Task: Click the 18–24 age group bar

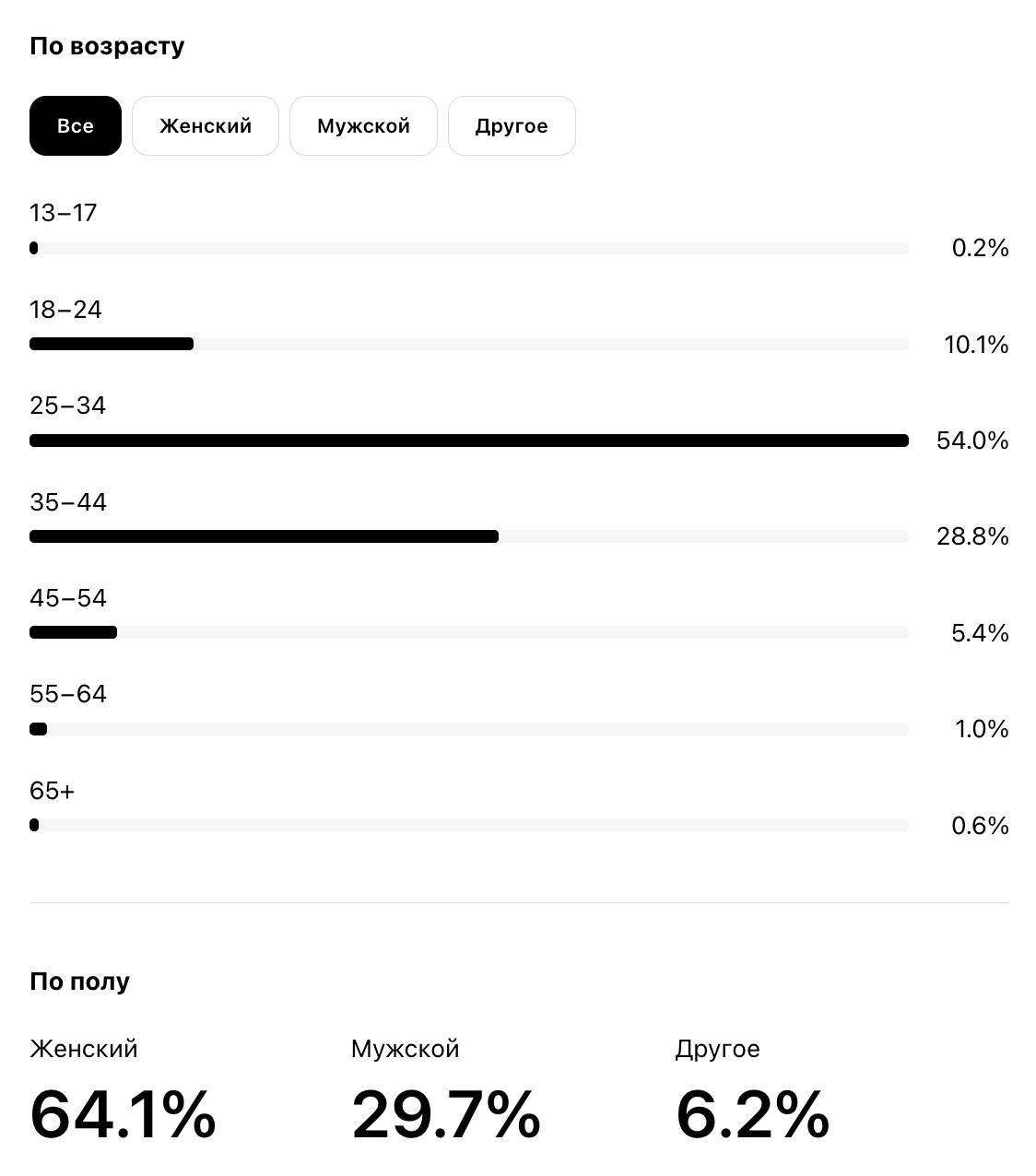Action: (468, 345)
